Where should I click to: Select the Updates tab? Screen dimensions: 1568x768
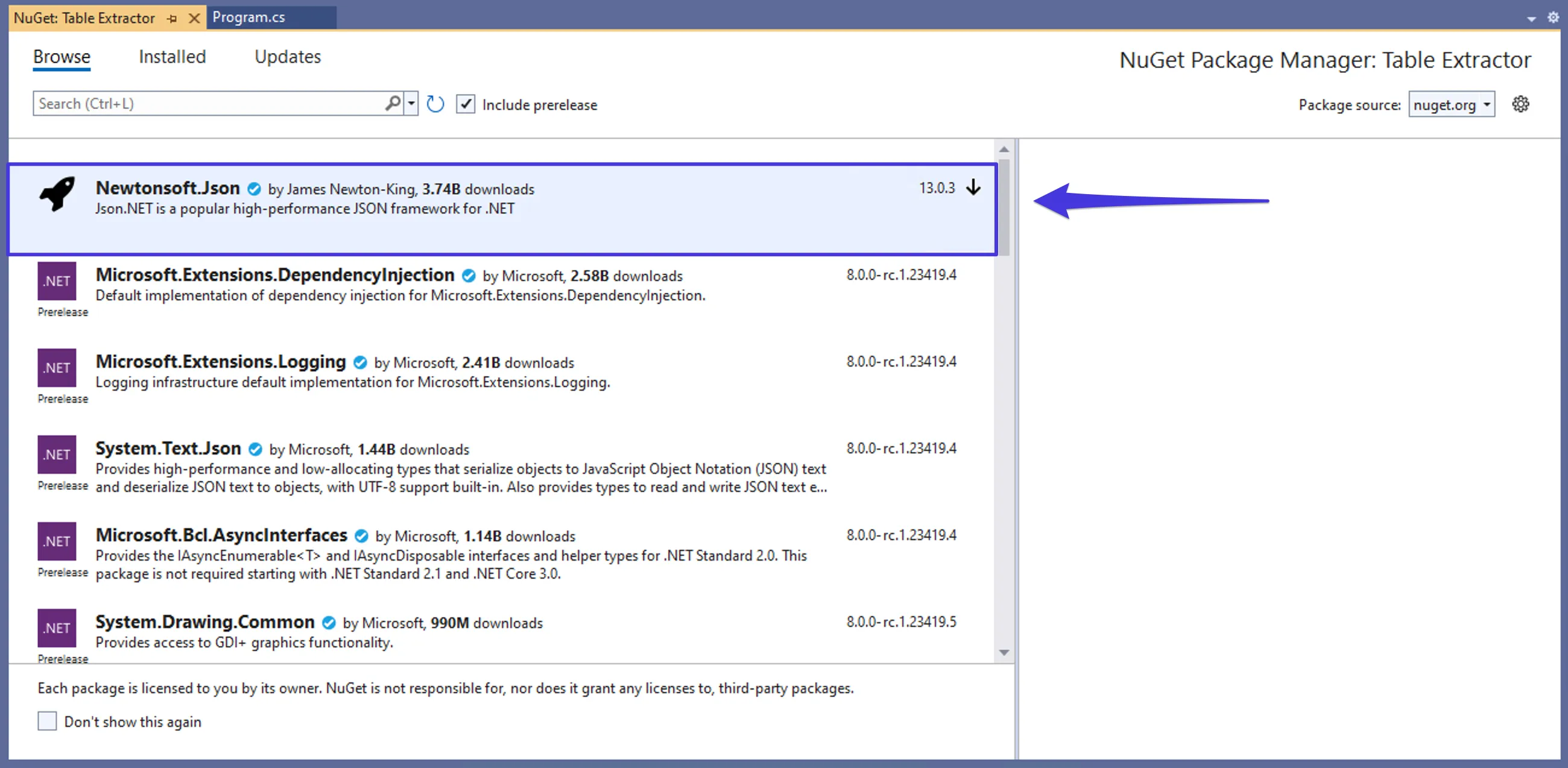[287, 57]
